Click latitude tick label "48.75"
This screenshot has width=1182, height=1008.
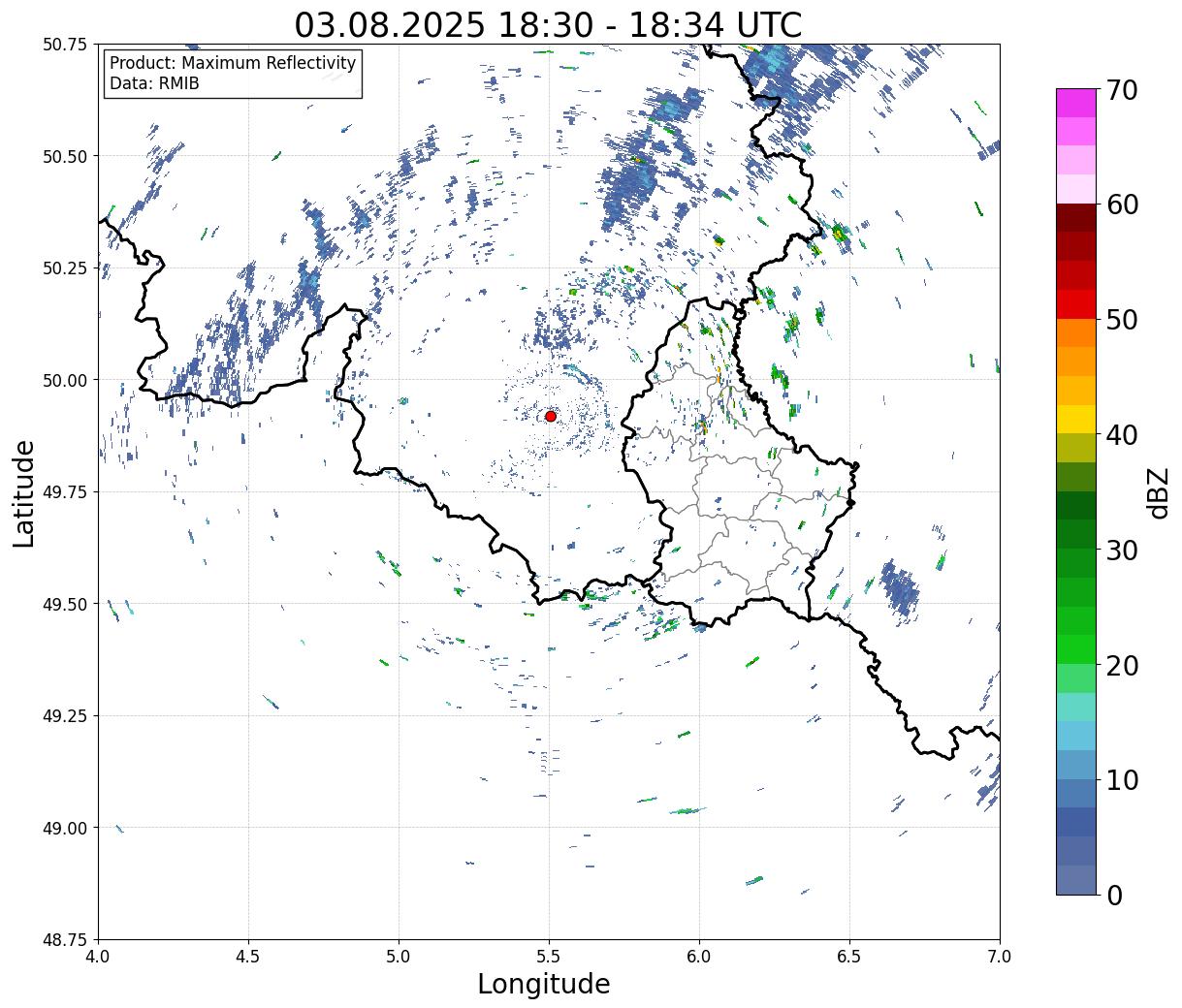click(x=65, y=940)
